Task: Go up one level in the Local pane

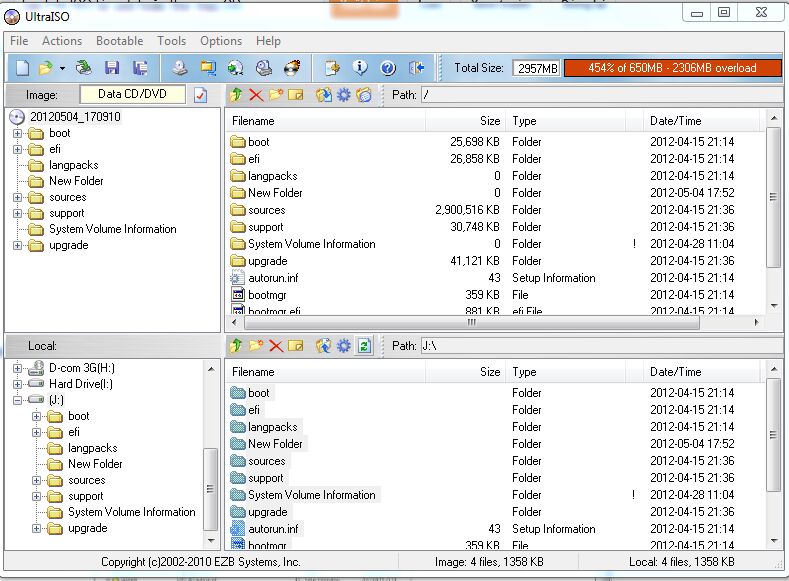Action: coord(236,346)
